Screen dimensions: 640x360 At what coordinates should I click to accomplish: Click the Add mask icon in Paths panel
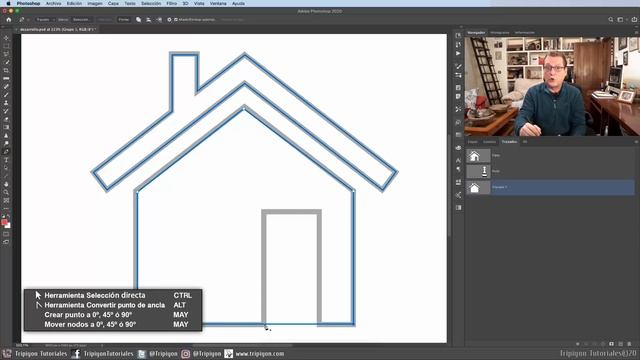pos(611,344)
